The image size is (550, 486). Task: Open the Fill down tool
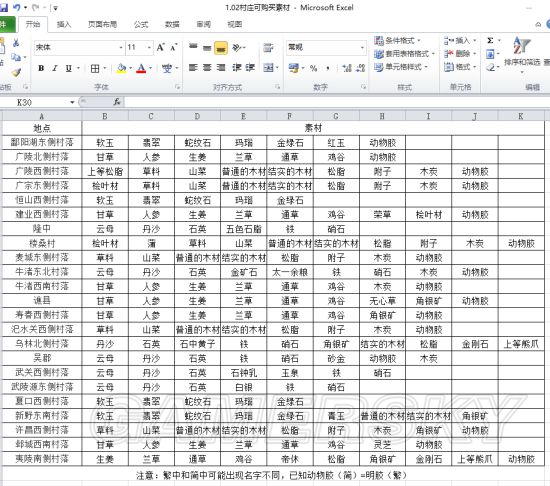(x=490, y=54)
